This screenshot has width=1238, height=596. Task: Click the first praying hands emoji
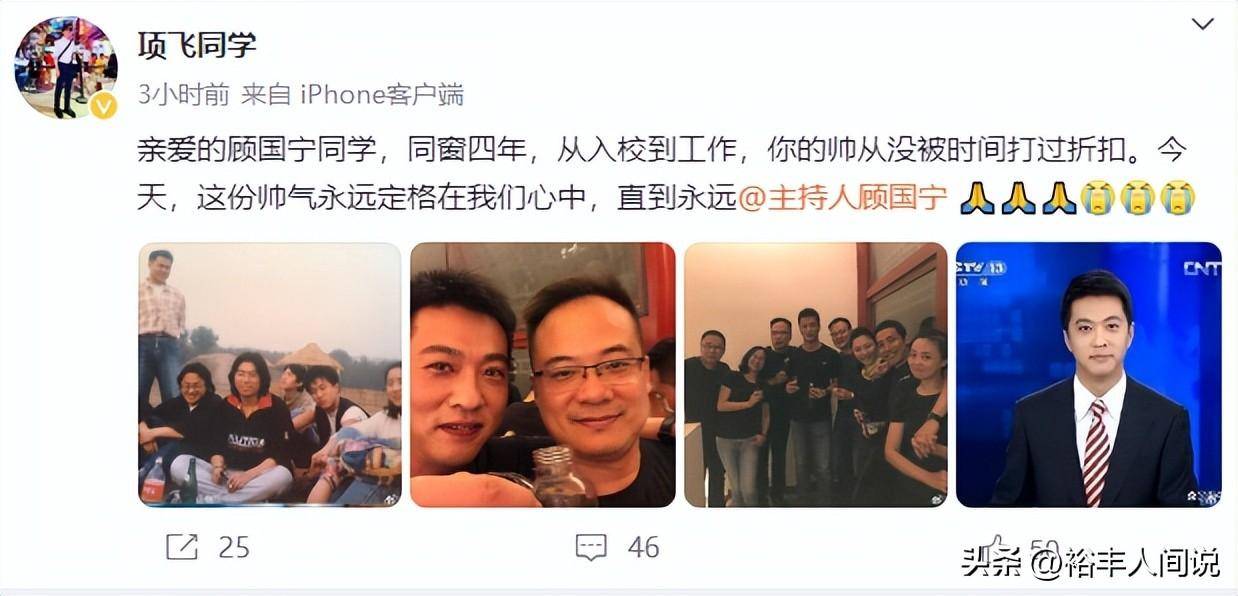pyautogui.click(x=977, y=198)
